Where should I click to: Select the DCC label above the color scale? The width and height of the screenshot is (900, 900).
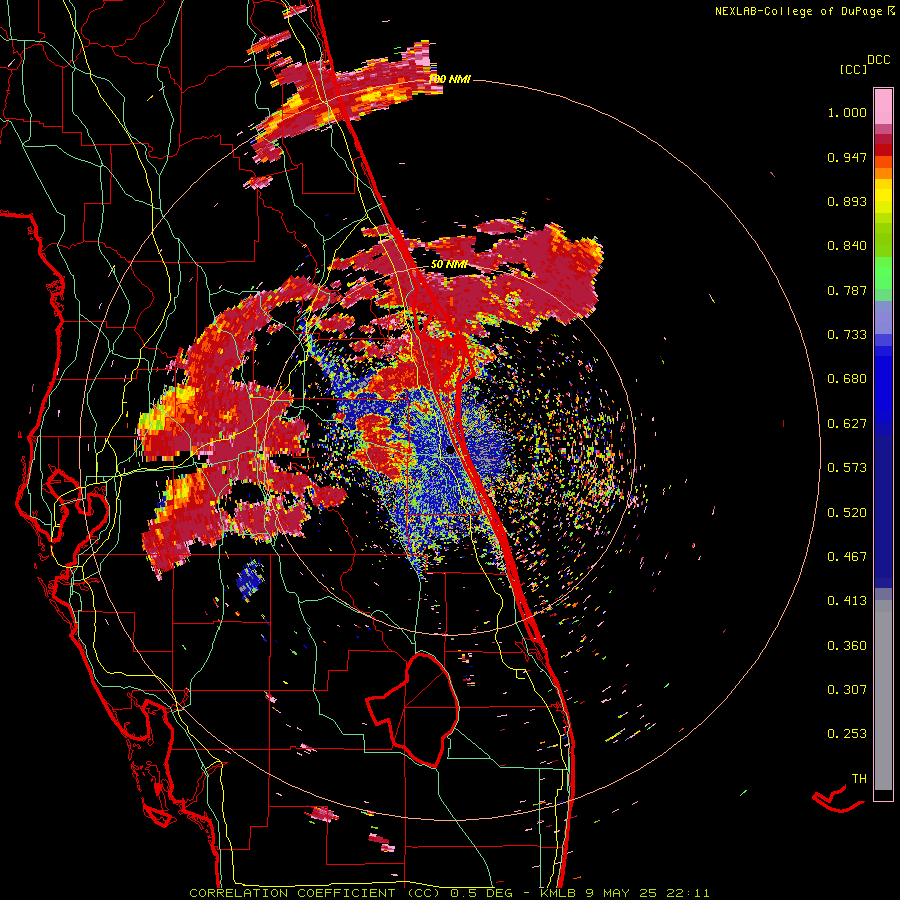[878, 60]
